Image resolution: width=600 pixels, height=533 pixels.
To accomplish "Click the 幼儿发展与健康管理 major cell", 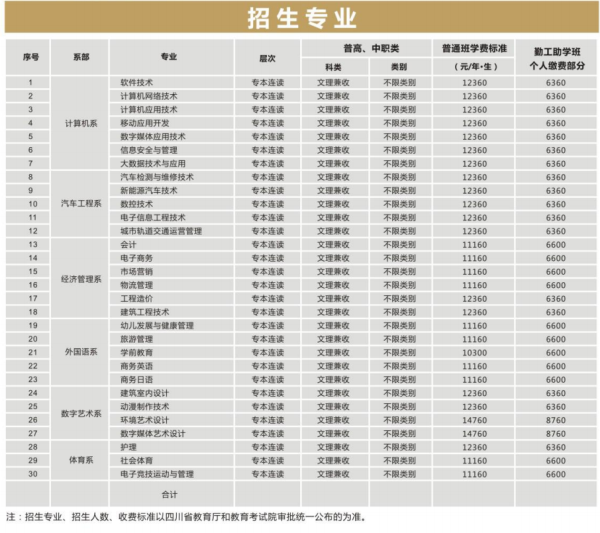I will [171, 326].
